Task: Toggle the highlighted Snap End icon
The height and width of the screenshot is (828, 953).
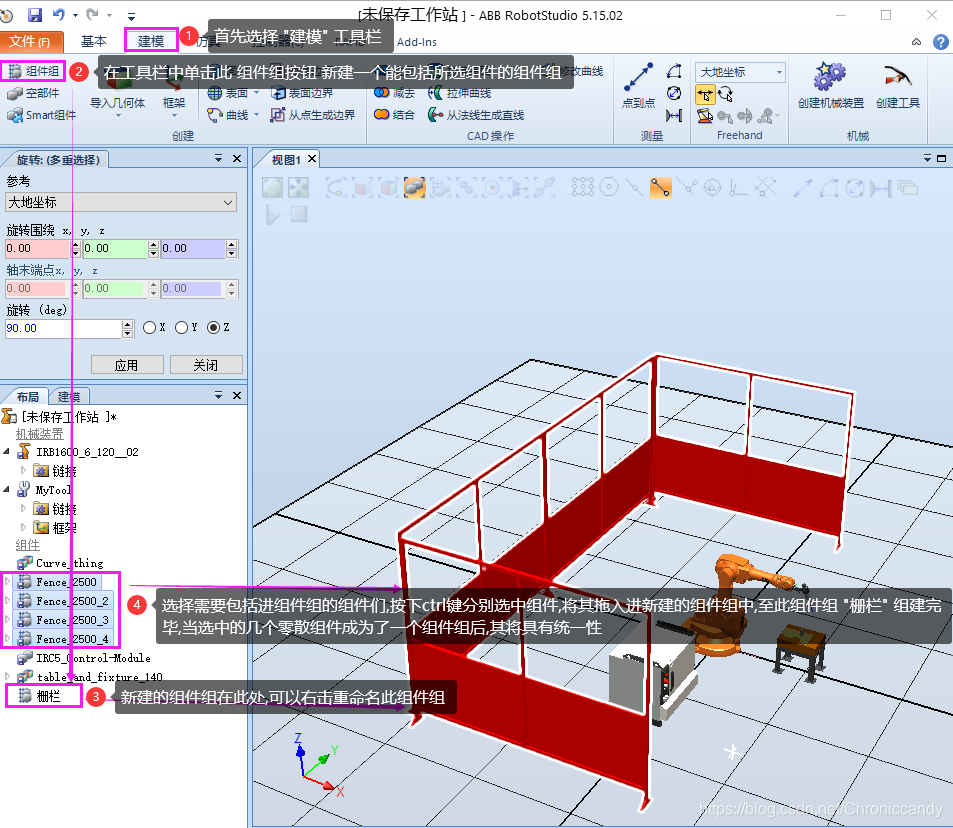Action: click(661, 187)
